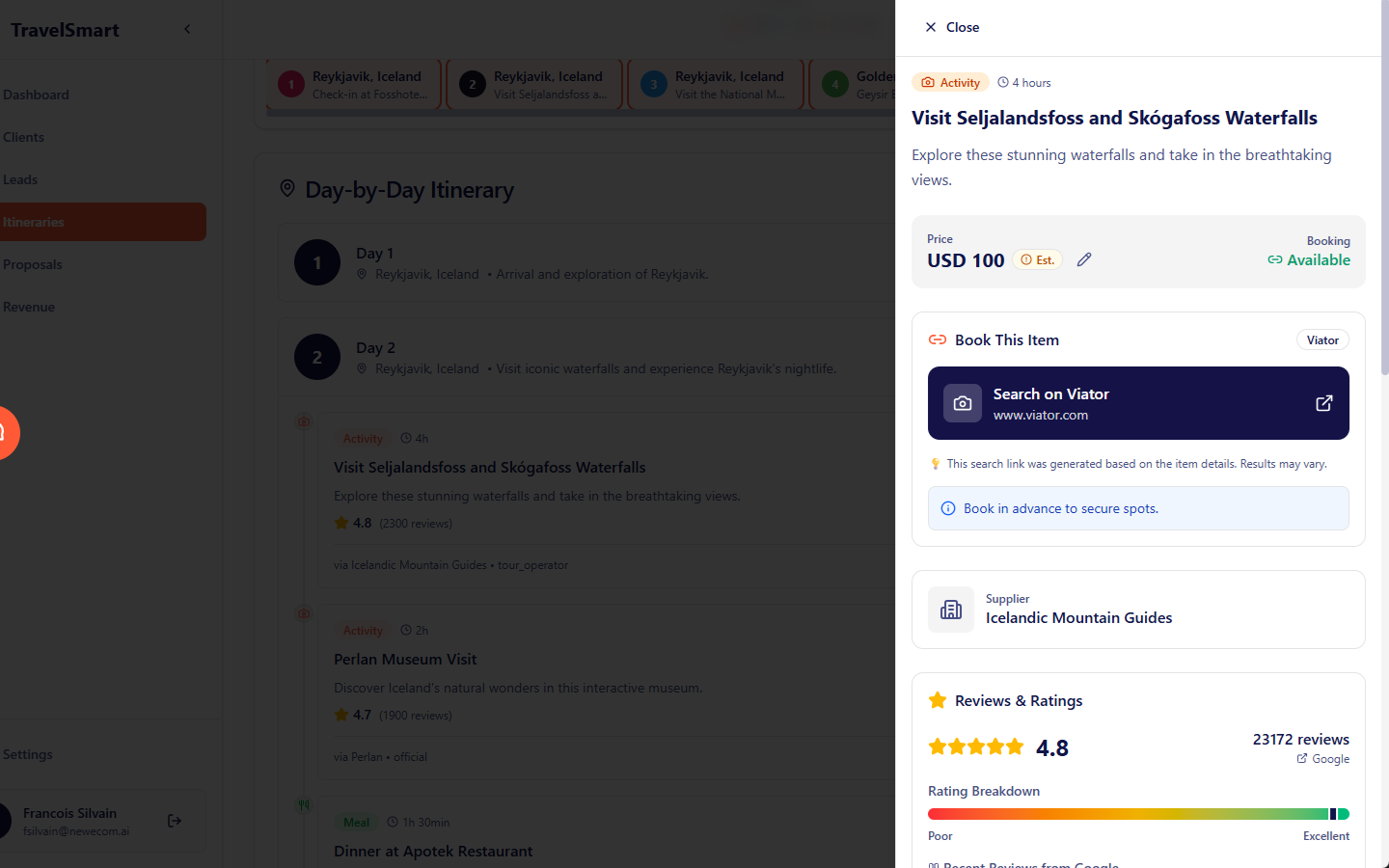The height and width of the screenshot is (868, 1389).
Task: Click the logout icon beside Francois Silvain
Action: pyautogui.click(x=175, y=821)
